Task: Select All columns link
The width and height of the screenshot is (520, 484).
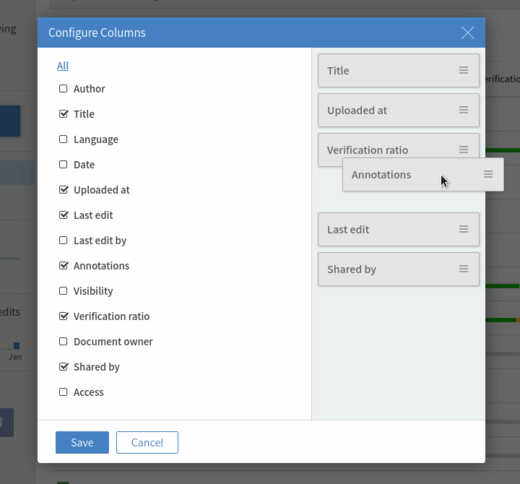Action: point(63,66)
